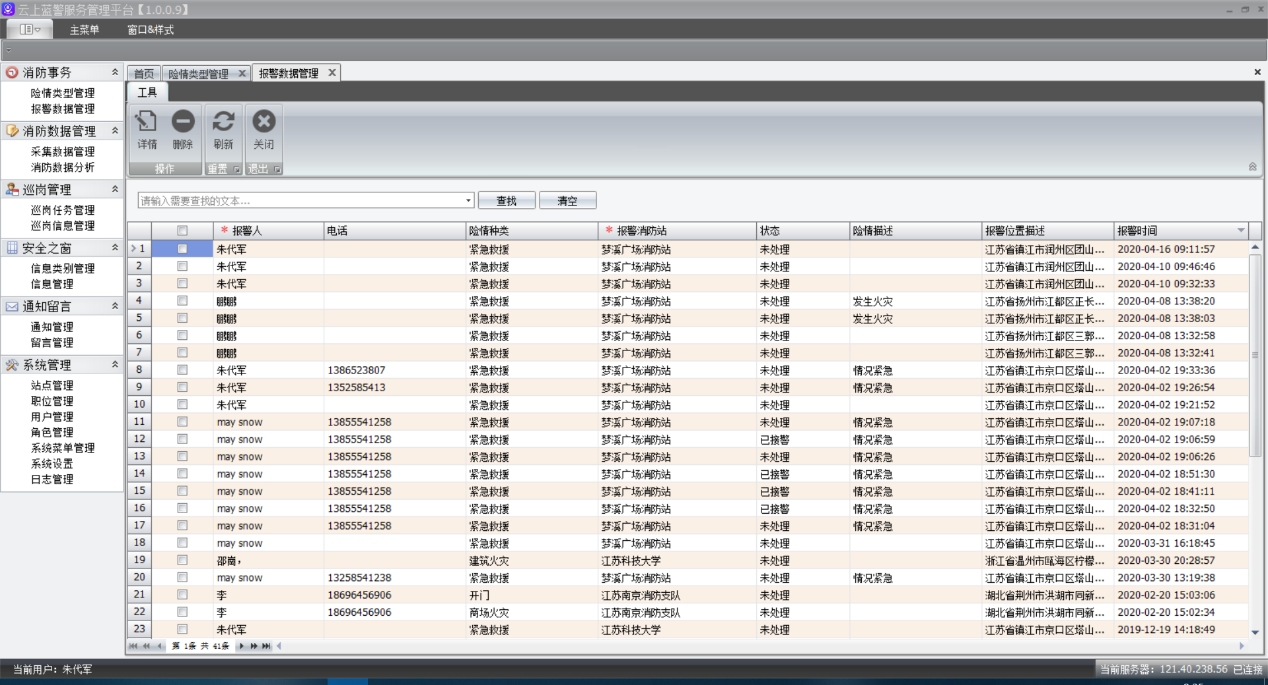Check the checkbox for row 4
The height and width of the screenshot is (685, 1268).
pyautogui.click(x=182, y=301)
